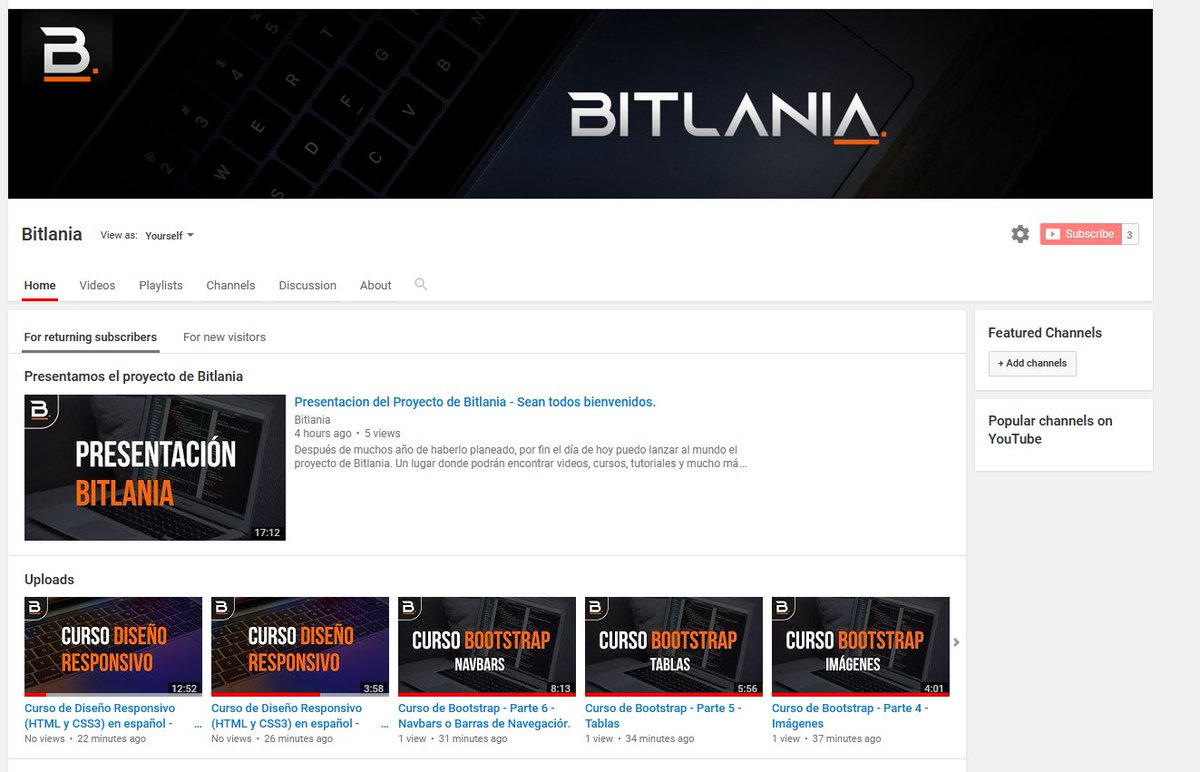Click the subscriber count 3 badge
This screenshot has height=772, width=1200.
click(x=1130, y=235)
